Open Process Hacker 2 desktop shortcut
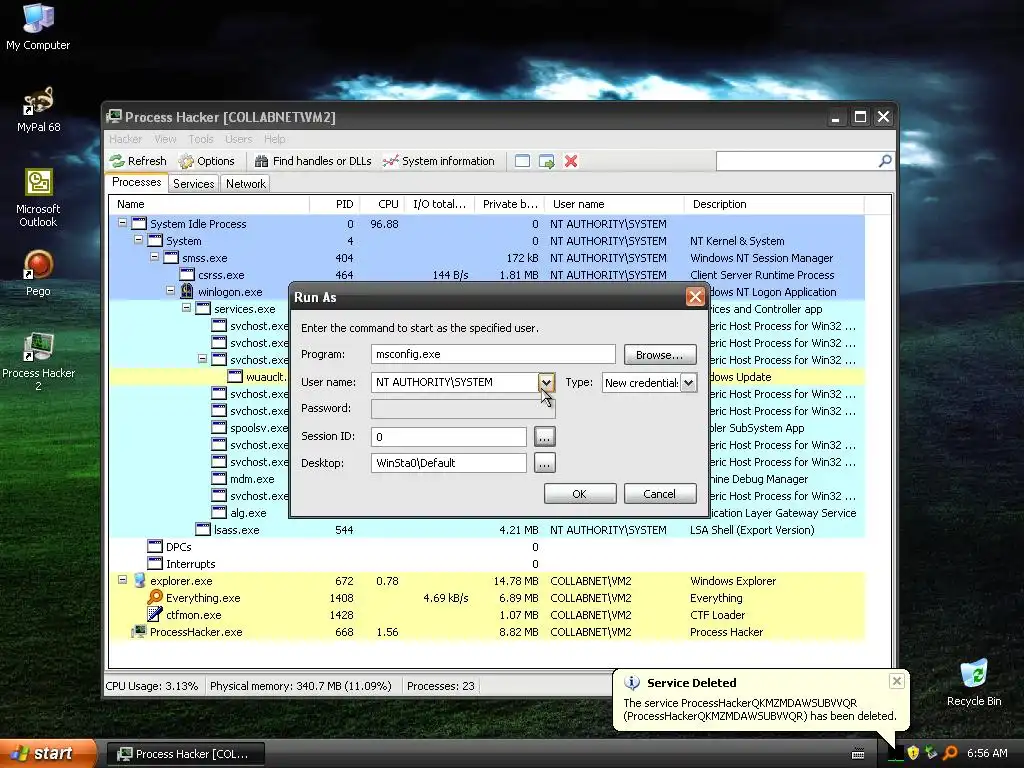 coord(38,360)
